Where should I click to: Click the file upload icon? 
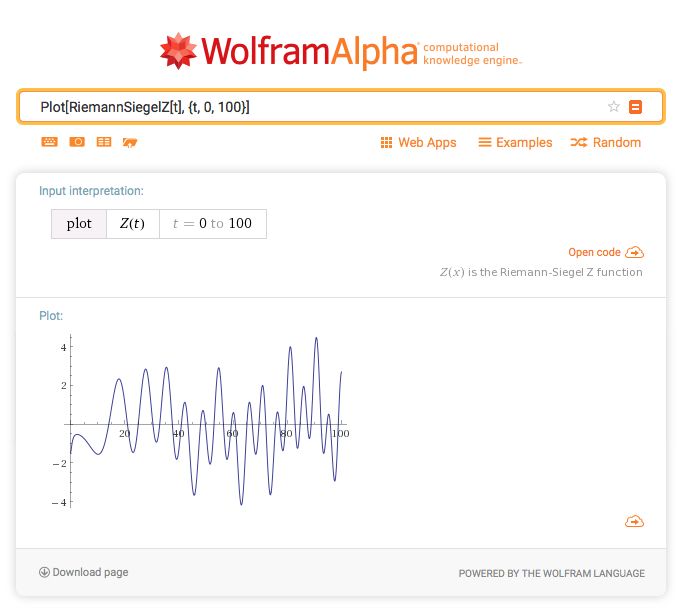point(129,142)
